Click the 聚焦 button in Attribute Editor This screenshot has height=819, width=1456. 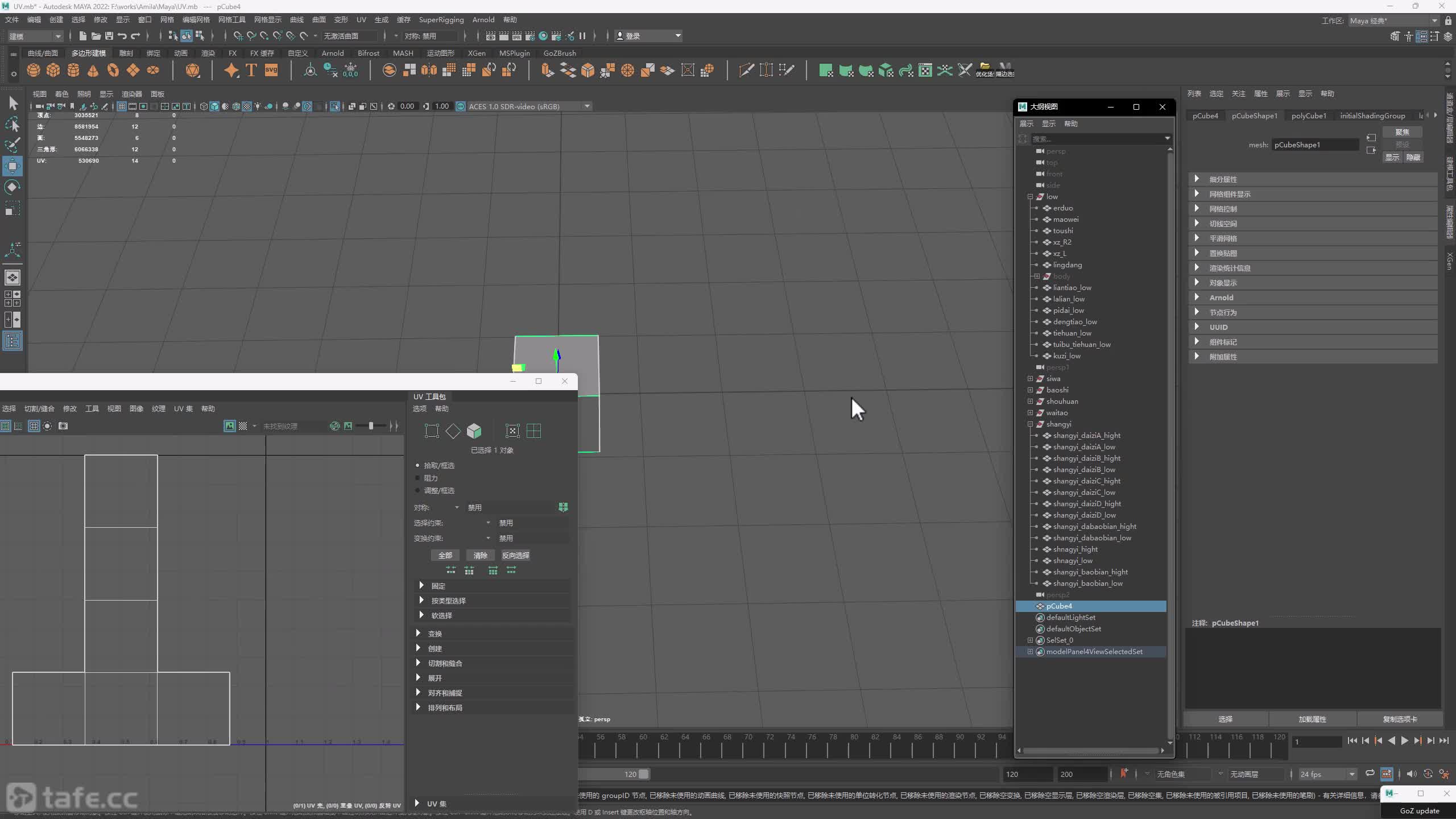[1402, 132]
